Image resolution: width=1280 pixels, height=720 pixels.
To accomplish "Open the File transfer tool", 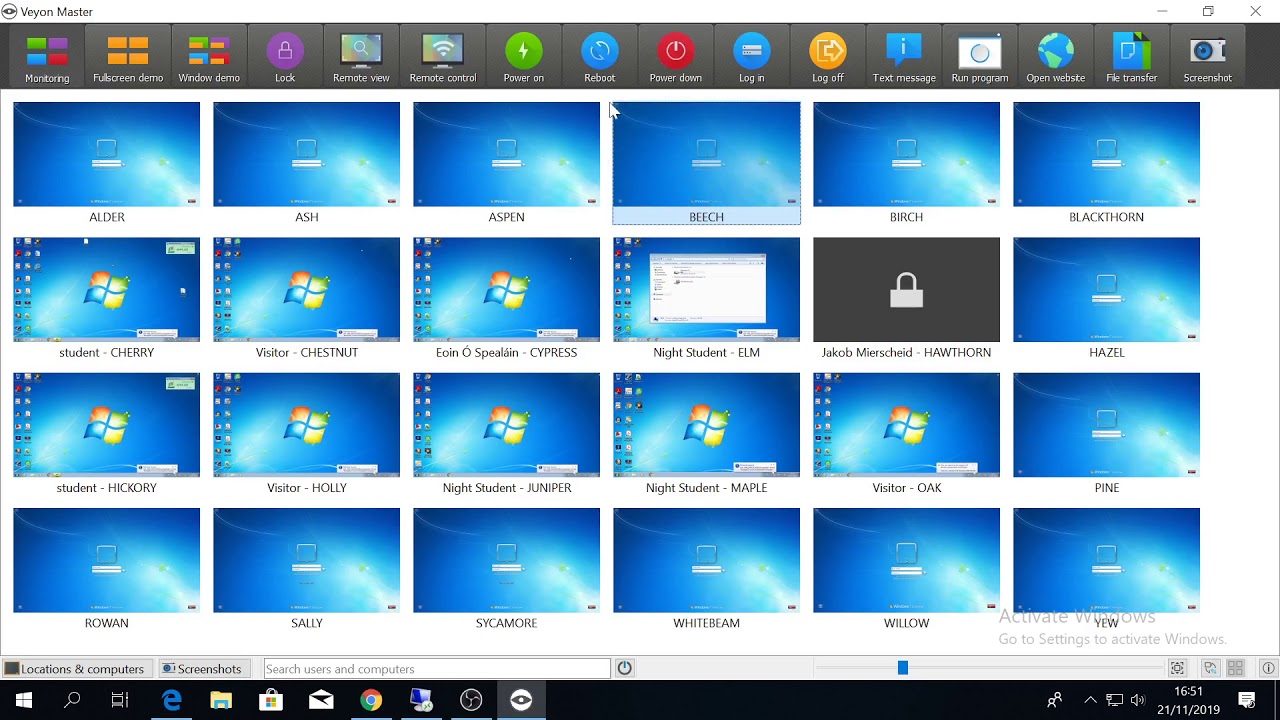I will click(x=1132, y=58).
